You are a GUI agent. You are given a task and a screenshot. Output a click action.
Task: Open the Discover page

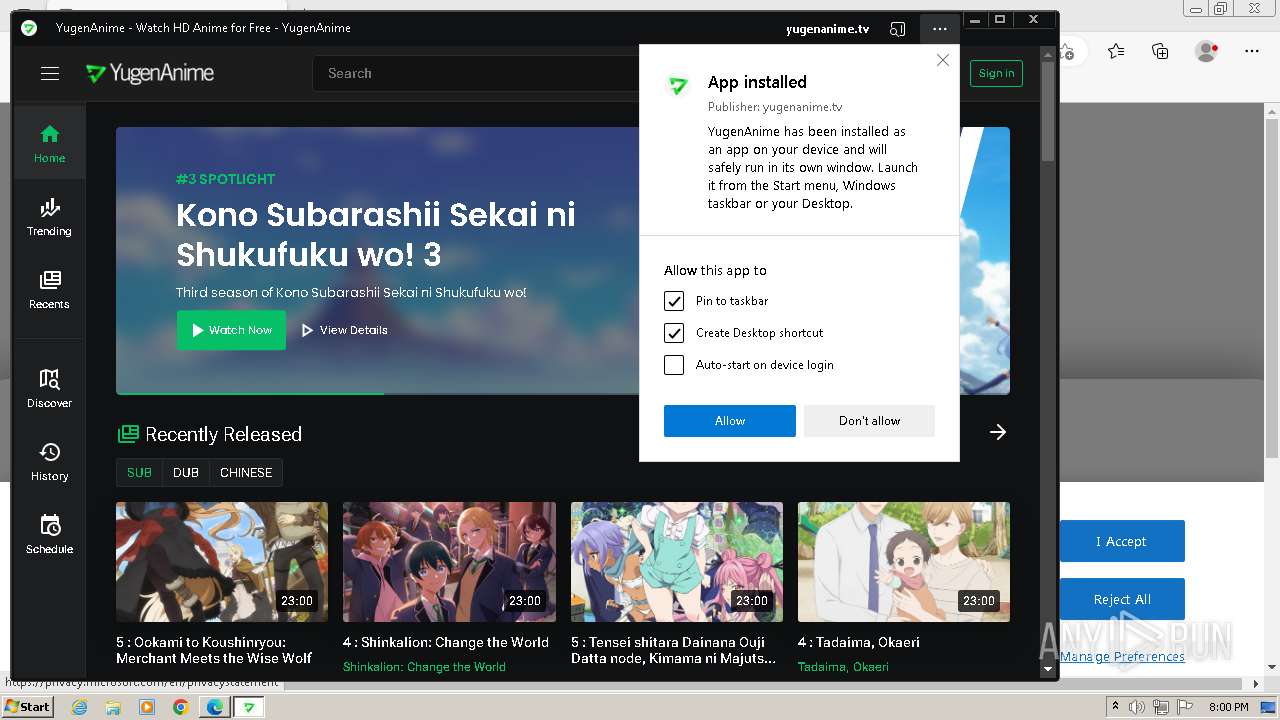pyautogui.click(x=49, y=388)
